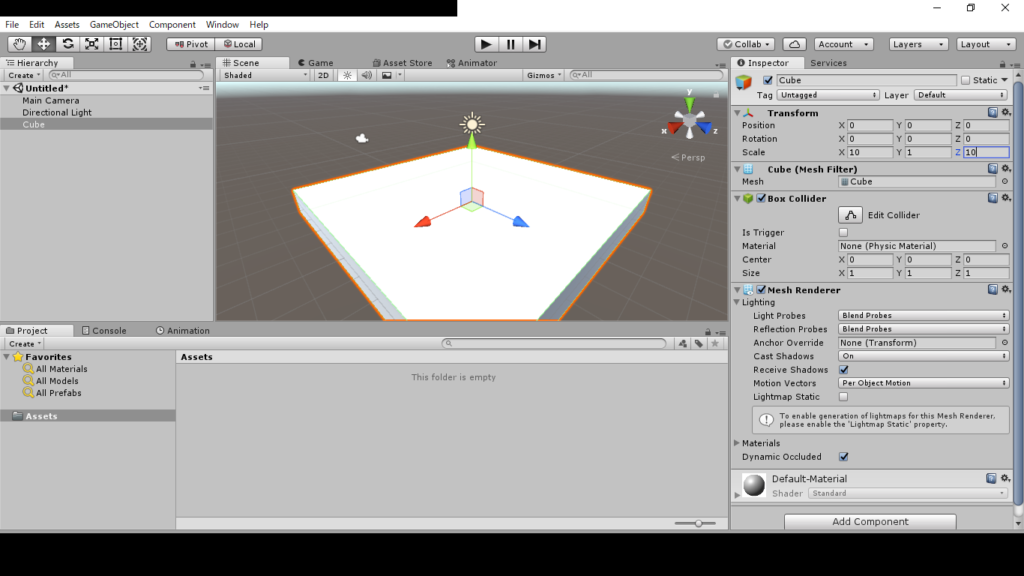Select the Hand tool in toolbar
This screenshot has width=1024, height=576.
pyautogui.click(x=20, y=44)
